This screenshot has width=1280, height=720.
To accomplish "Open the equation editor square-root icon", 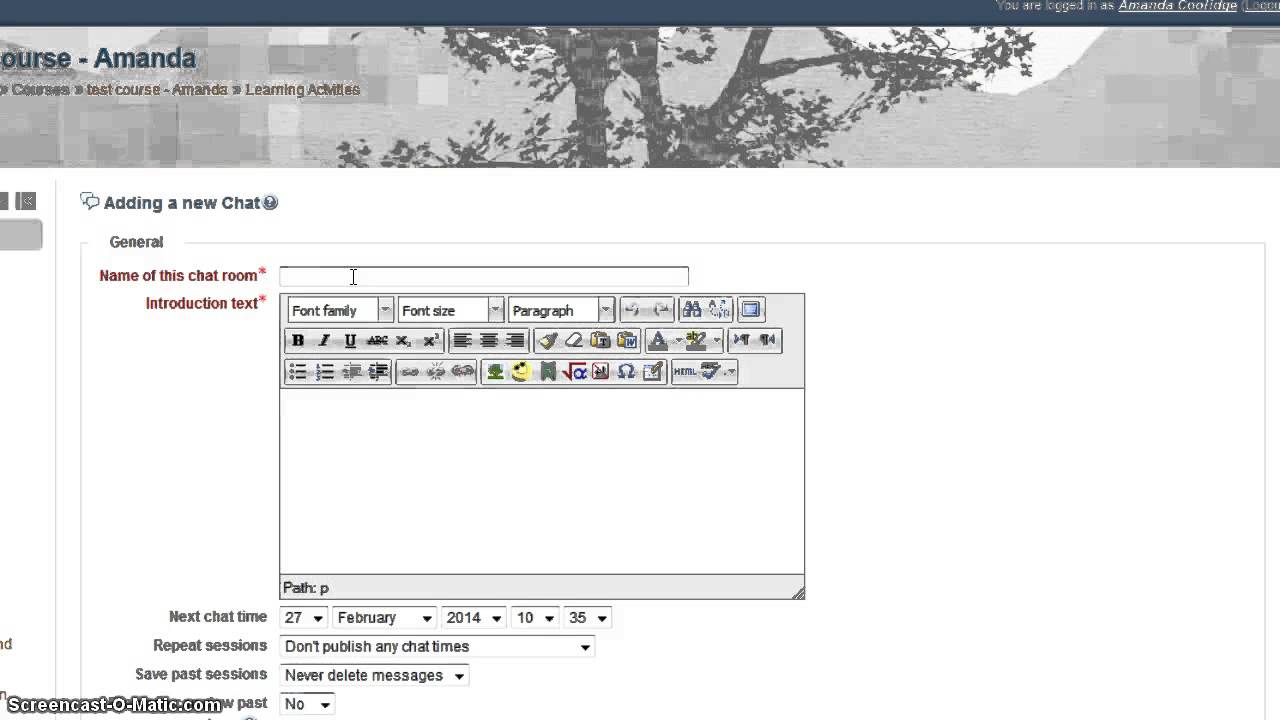I will pyautogui.click(x=574, y=372).
